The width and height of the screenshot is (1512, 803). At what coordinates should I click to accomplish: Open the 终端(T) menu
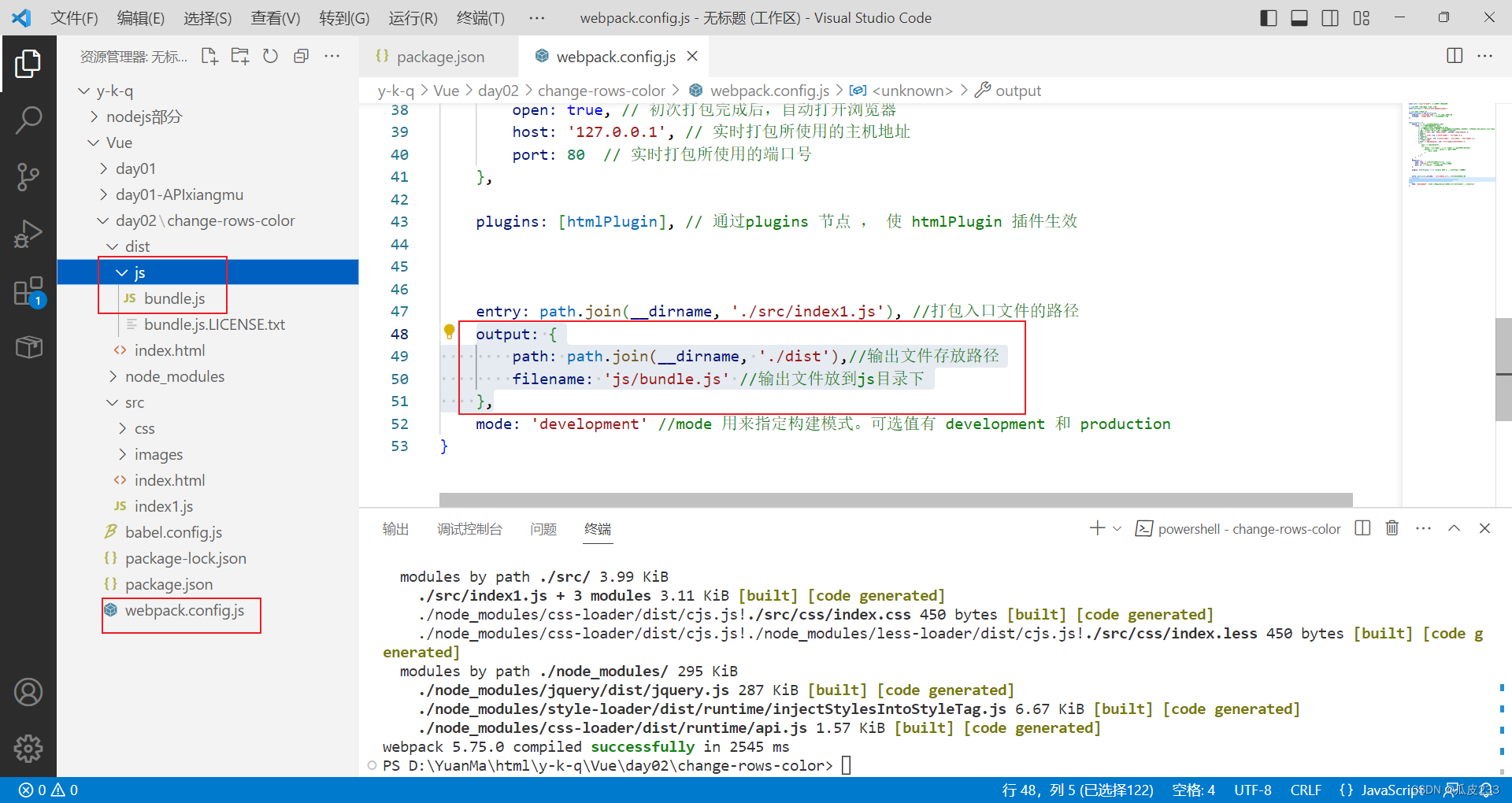(480, 17)
